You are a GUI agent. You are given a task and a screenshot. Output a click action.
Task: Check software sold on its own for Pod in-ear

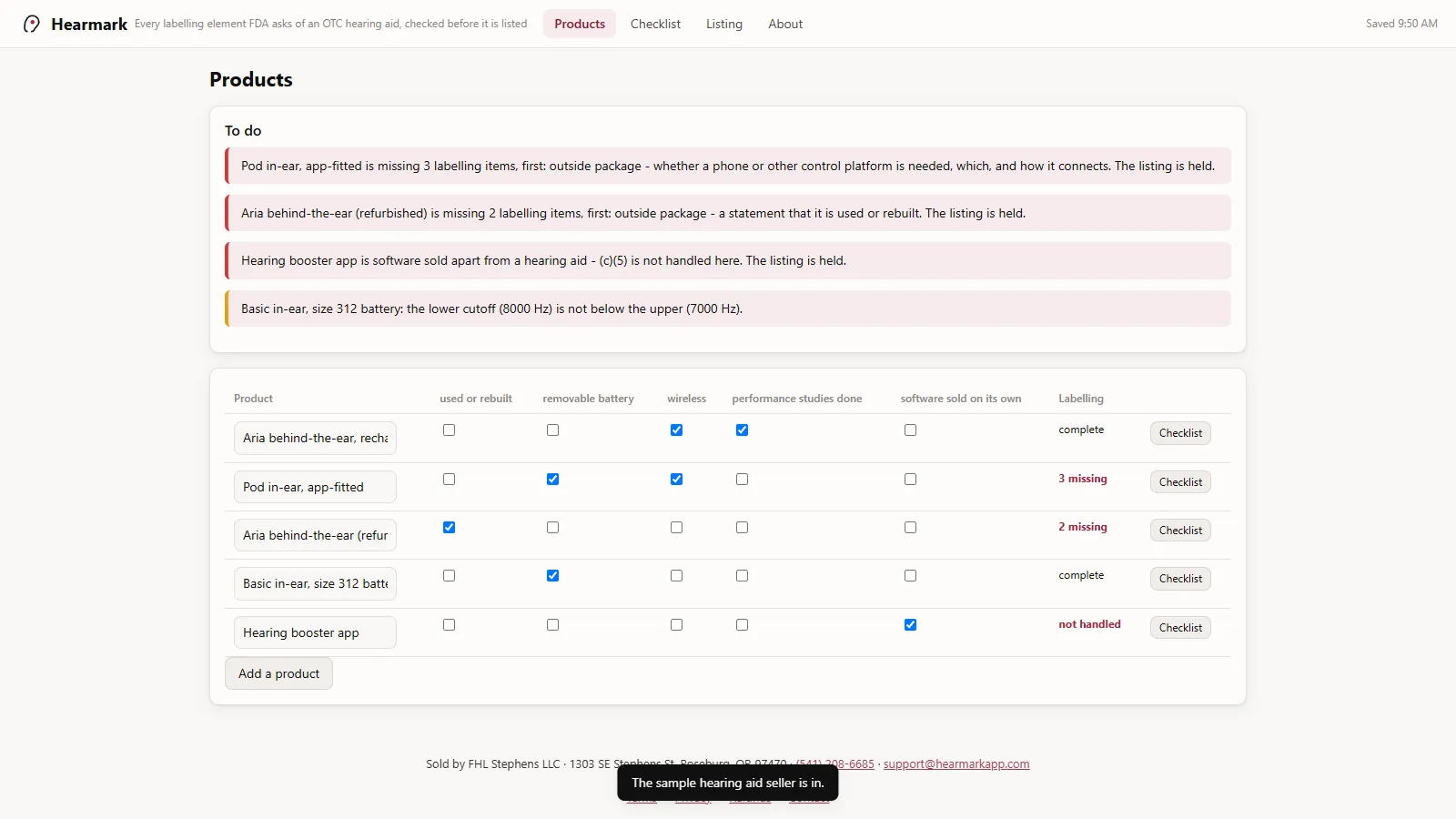(x=910, y=480)
